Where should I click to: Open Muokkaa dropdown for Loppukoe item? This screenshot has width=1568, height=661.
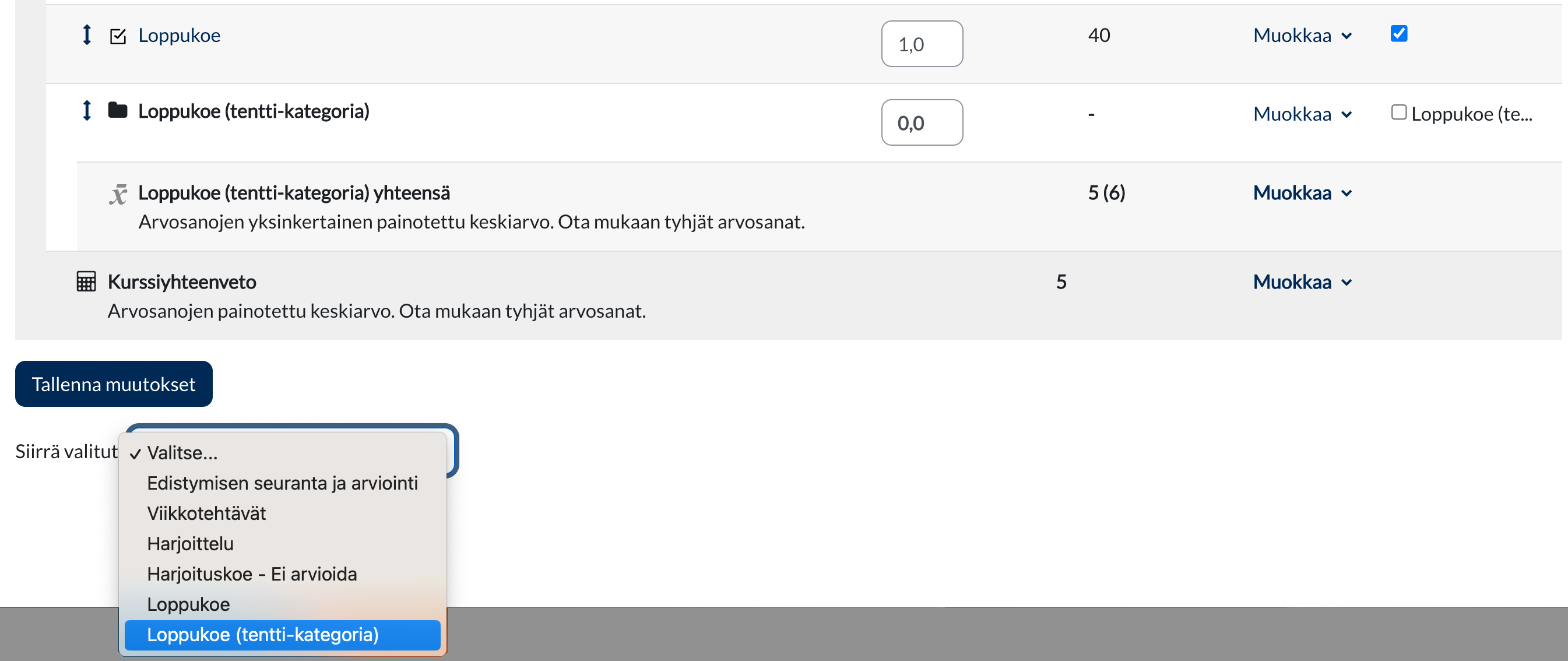1302,36
